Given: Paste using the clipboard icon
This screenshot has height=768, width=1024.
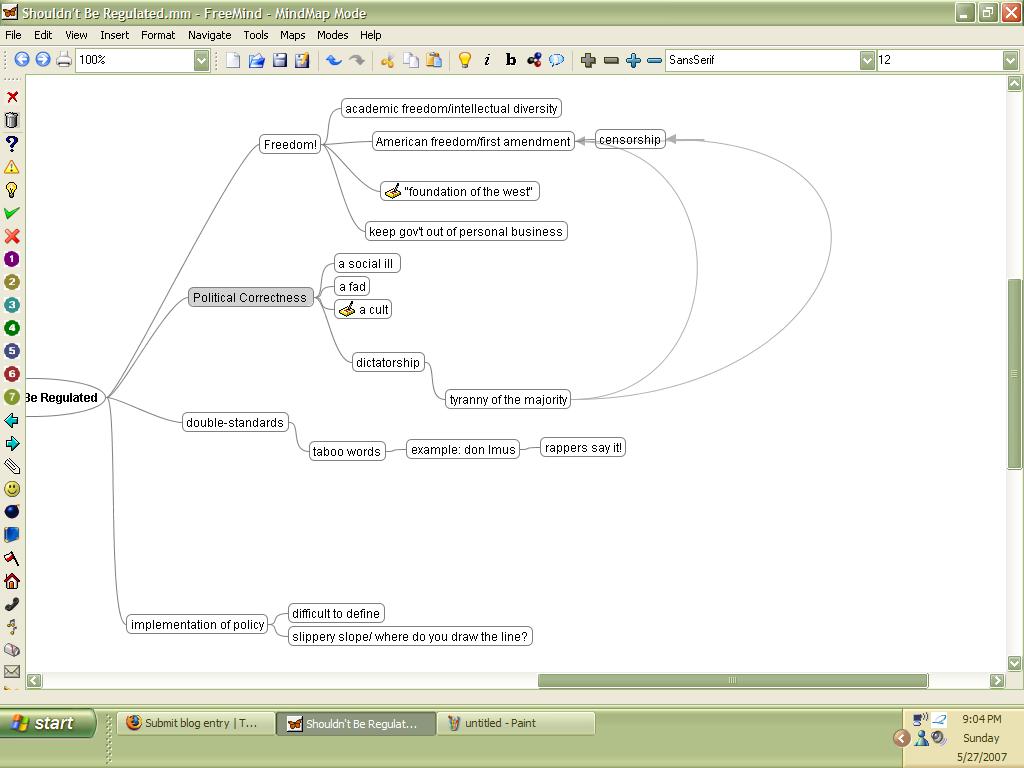Looking at the screenshot, I should 434,61.
